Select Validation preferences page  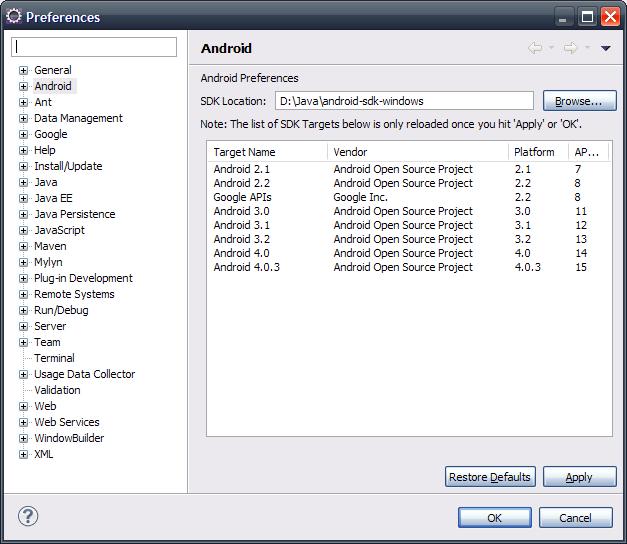[57, 390]
